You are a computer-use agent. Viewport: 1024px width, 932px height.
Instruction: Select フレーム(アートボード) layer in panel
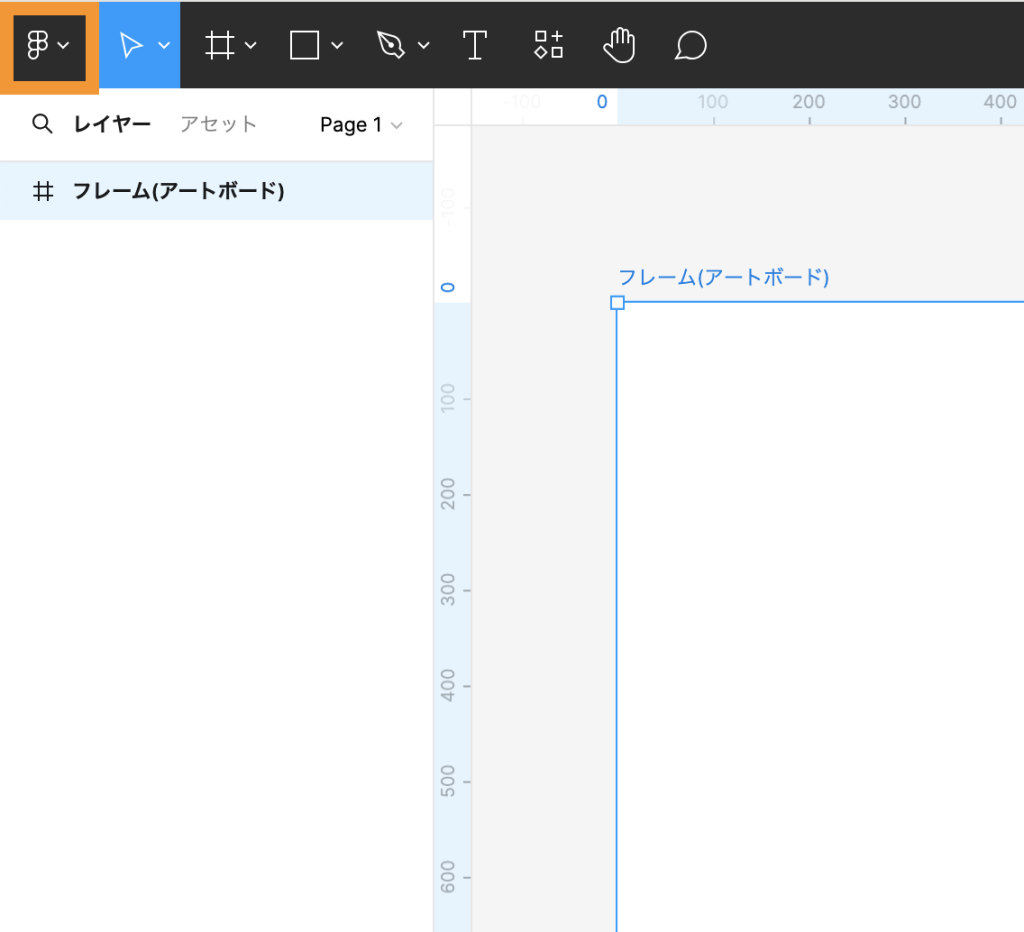(178, 191)
